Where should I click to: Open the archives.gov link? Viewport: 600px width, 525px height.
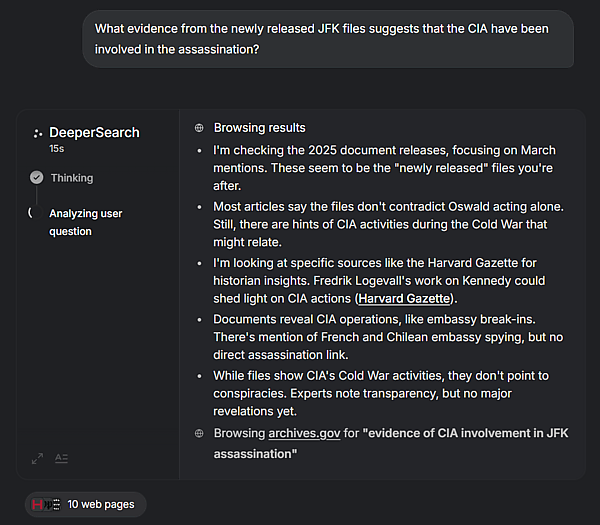point(304,433)
